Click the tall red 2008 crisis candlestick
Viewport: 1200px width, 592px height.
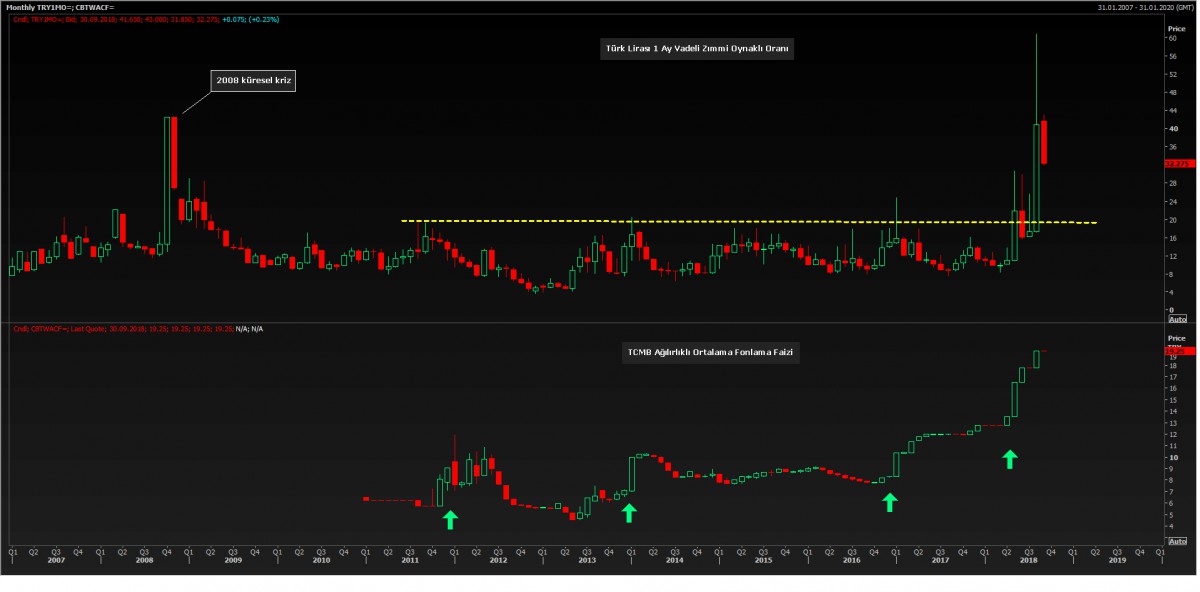[174, 151]
